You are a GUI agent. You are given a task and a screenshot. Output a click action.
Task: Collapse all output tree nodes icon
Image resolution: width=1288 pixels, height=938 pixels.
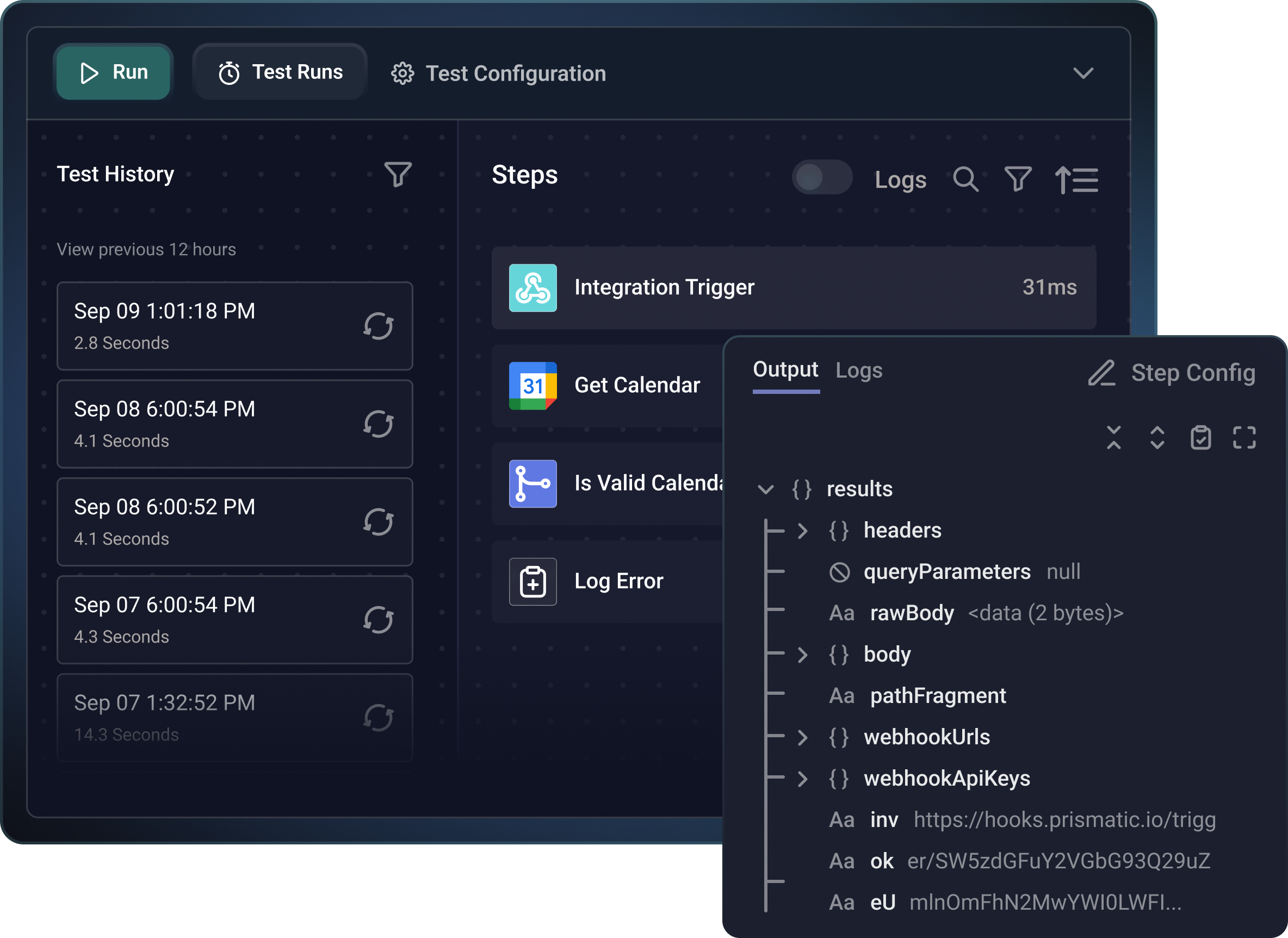point(1113,437)
